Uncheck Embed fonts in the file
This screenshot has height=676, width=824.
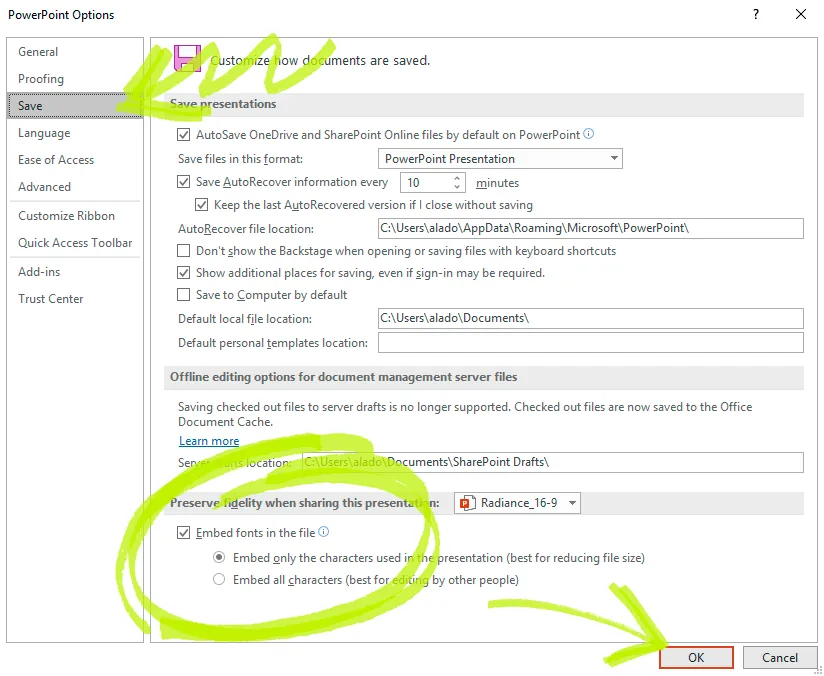click(183, 532)
